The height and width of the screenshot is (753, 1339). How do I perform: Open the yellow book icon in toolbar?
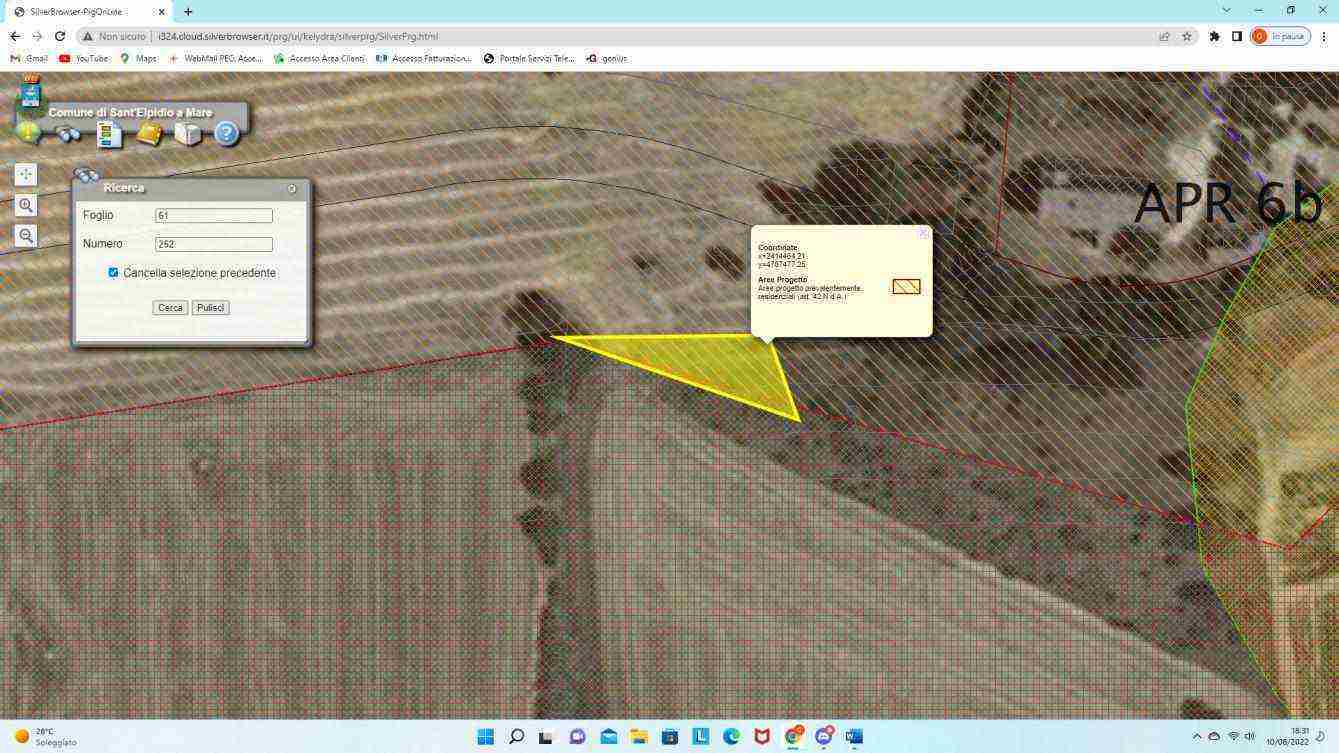tap(149, 134)
